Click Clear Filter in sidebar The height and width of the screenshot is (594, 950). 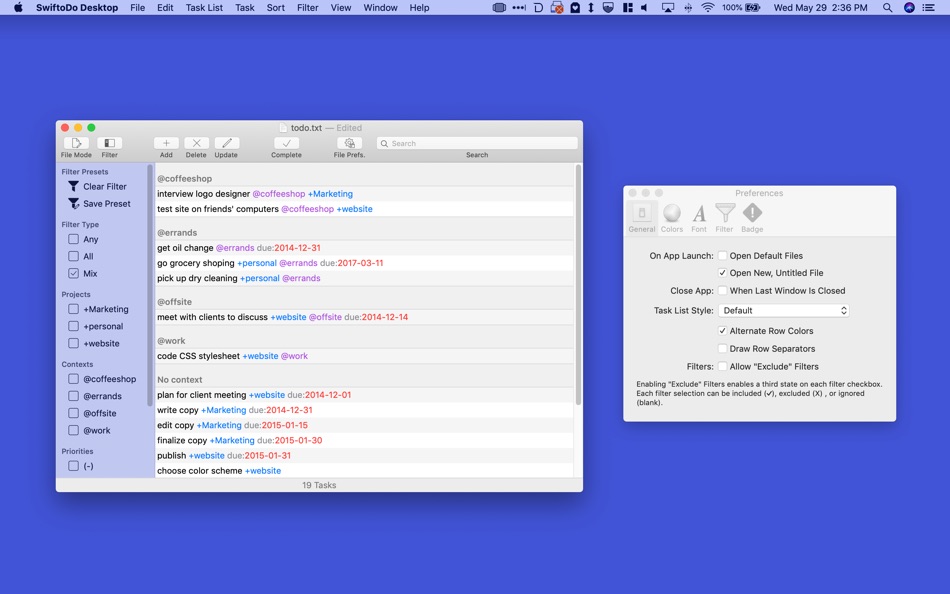pos(104,187)
